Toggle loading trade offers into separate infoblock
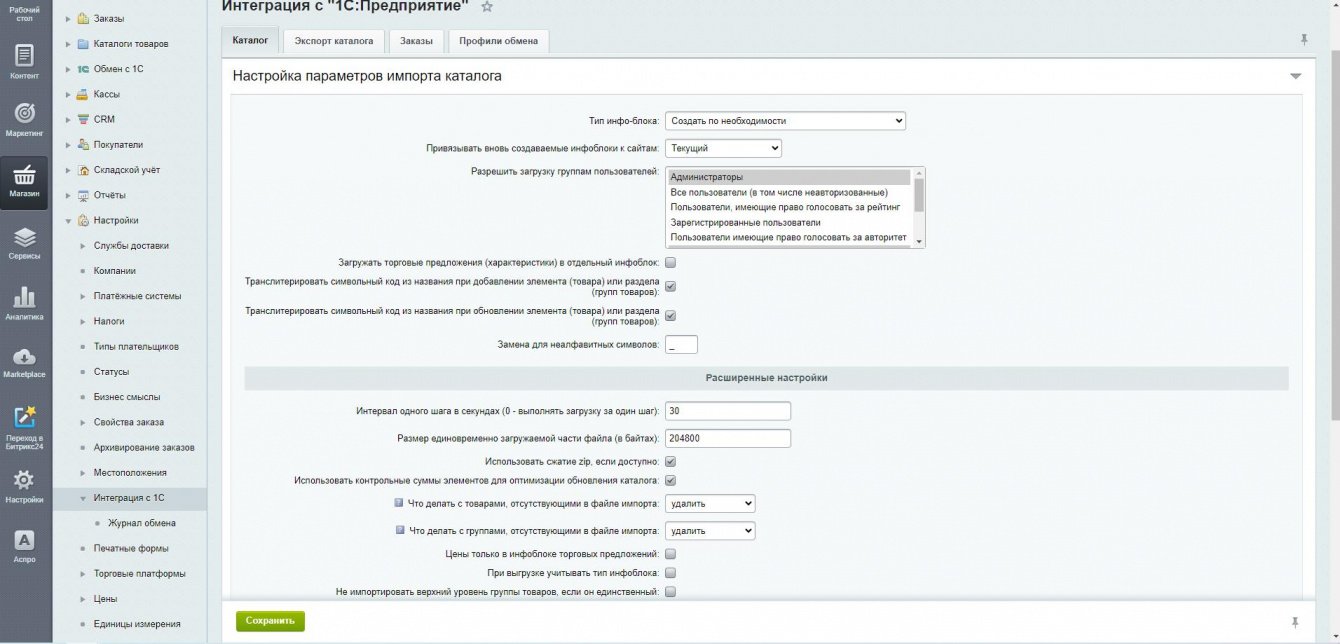The width and height of the screenshot is (1340, 644). [671, 263]
